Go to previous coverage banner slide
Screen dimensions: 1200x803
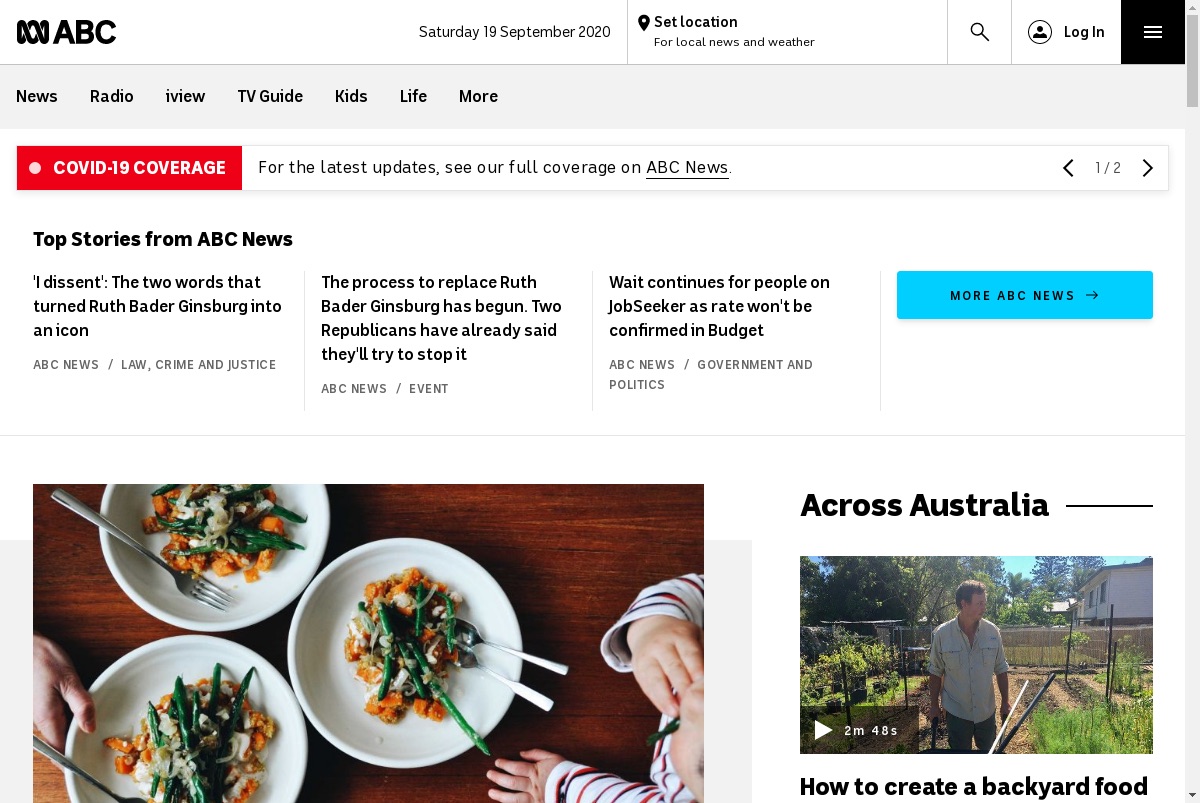[x=1068, y=168]
